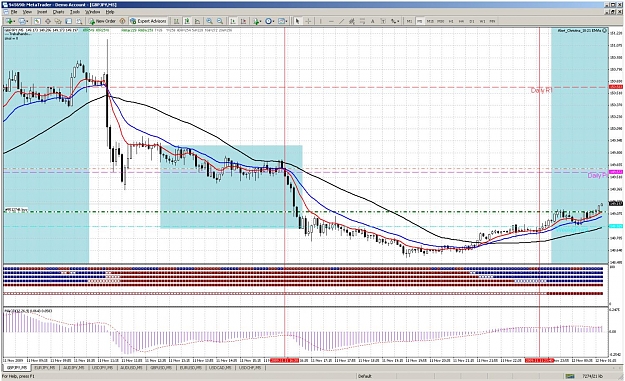Image resolution: width=625 pixels, height=381 pixels.
Task: Restore the inner chart window size
Action: click(x=614, y=12)
